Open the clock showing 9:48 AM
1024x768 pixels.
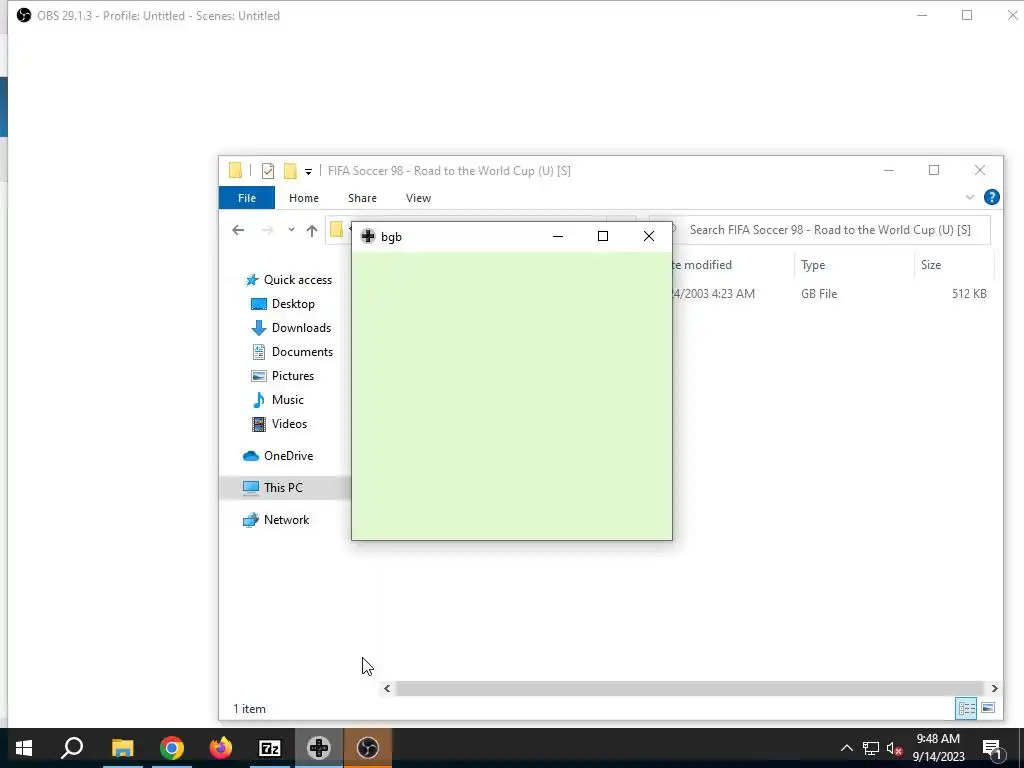[x=938, y=748]
